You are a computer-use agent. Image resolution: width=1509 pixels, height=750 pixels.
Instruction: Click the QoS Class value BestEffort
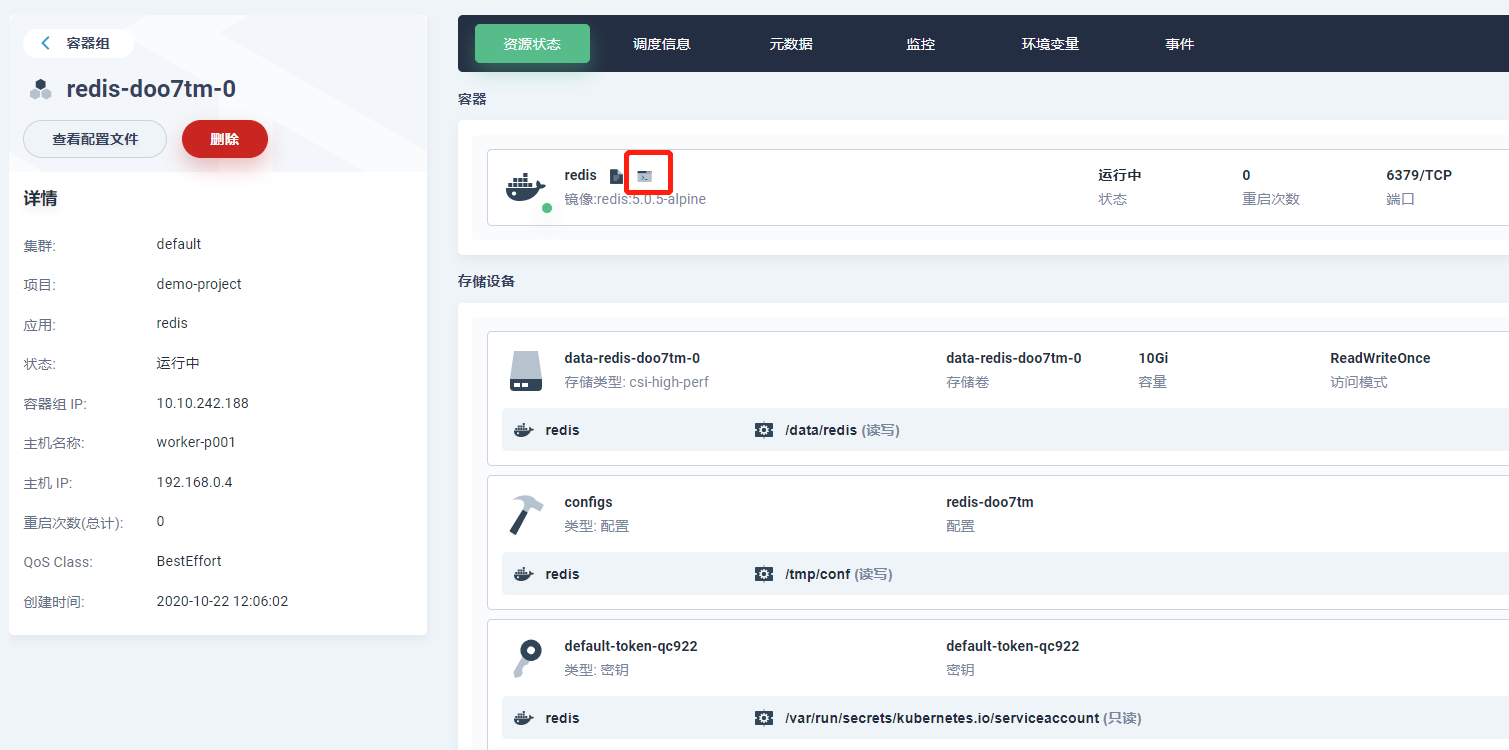pos(189,561)
